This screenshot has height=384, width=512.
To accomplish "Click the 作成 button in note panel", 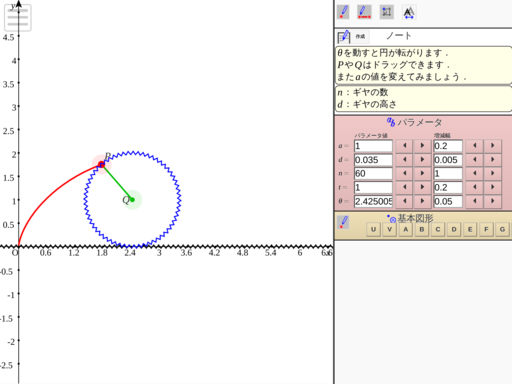I will click(x=360, y=36).
